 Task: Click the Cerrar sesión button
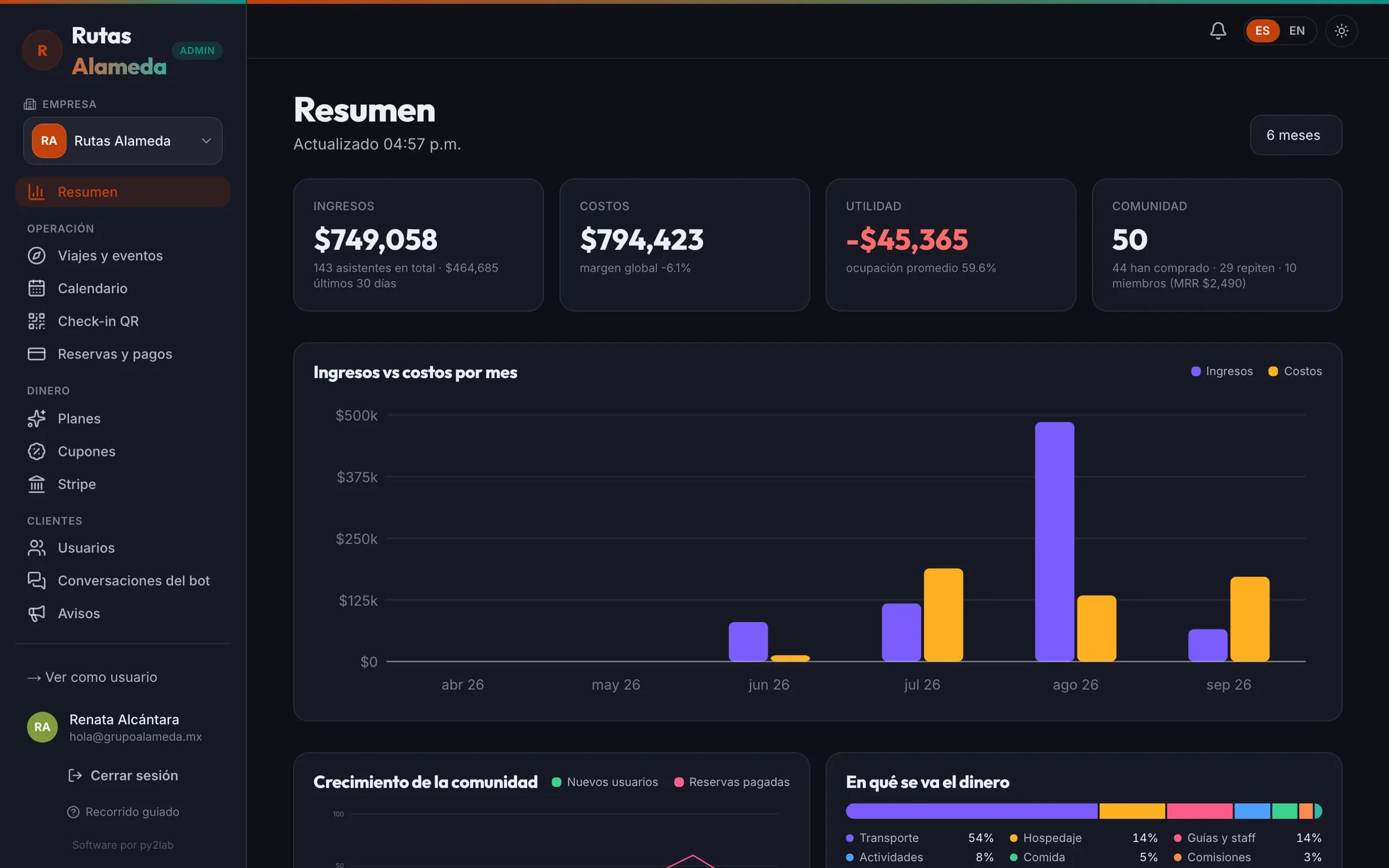123,775
